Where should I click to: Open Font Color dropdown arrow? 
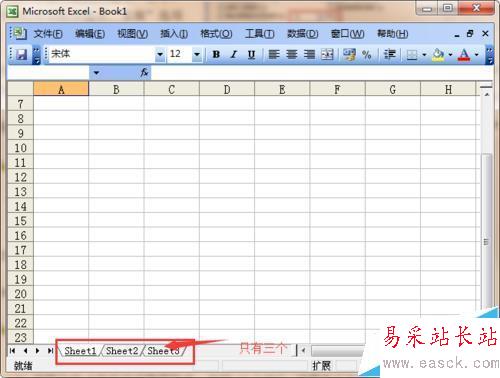477,54
